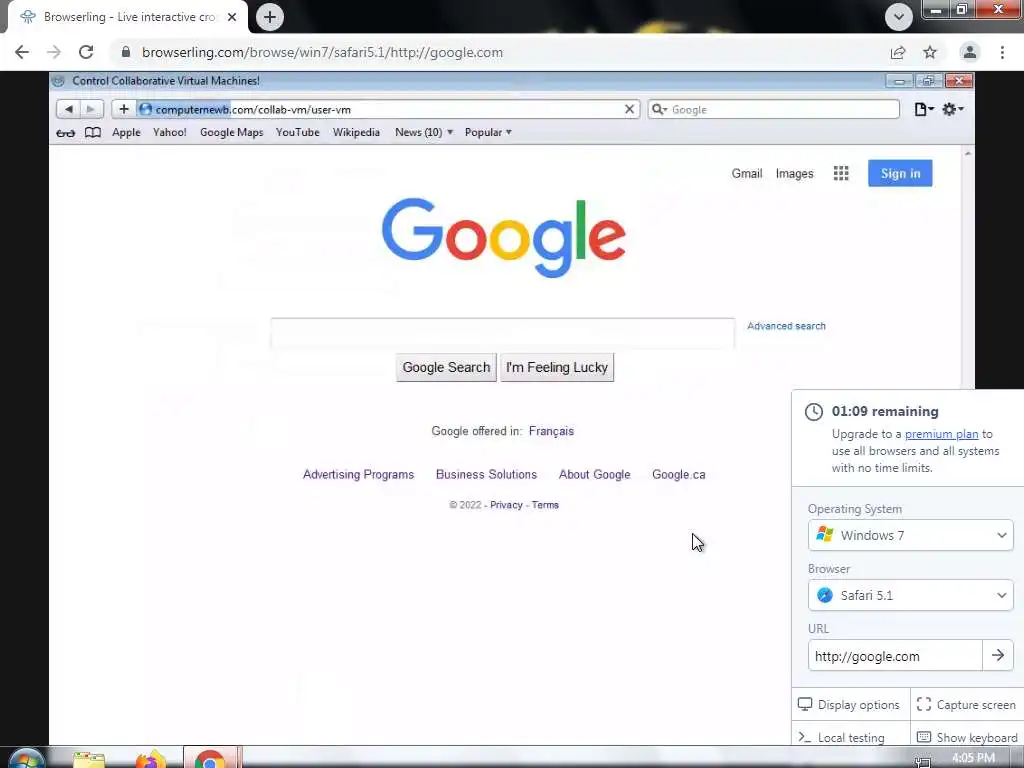Open a new Chrome tab

pos(270,17)
